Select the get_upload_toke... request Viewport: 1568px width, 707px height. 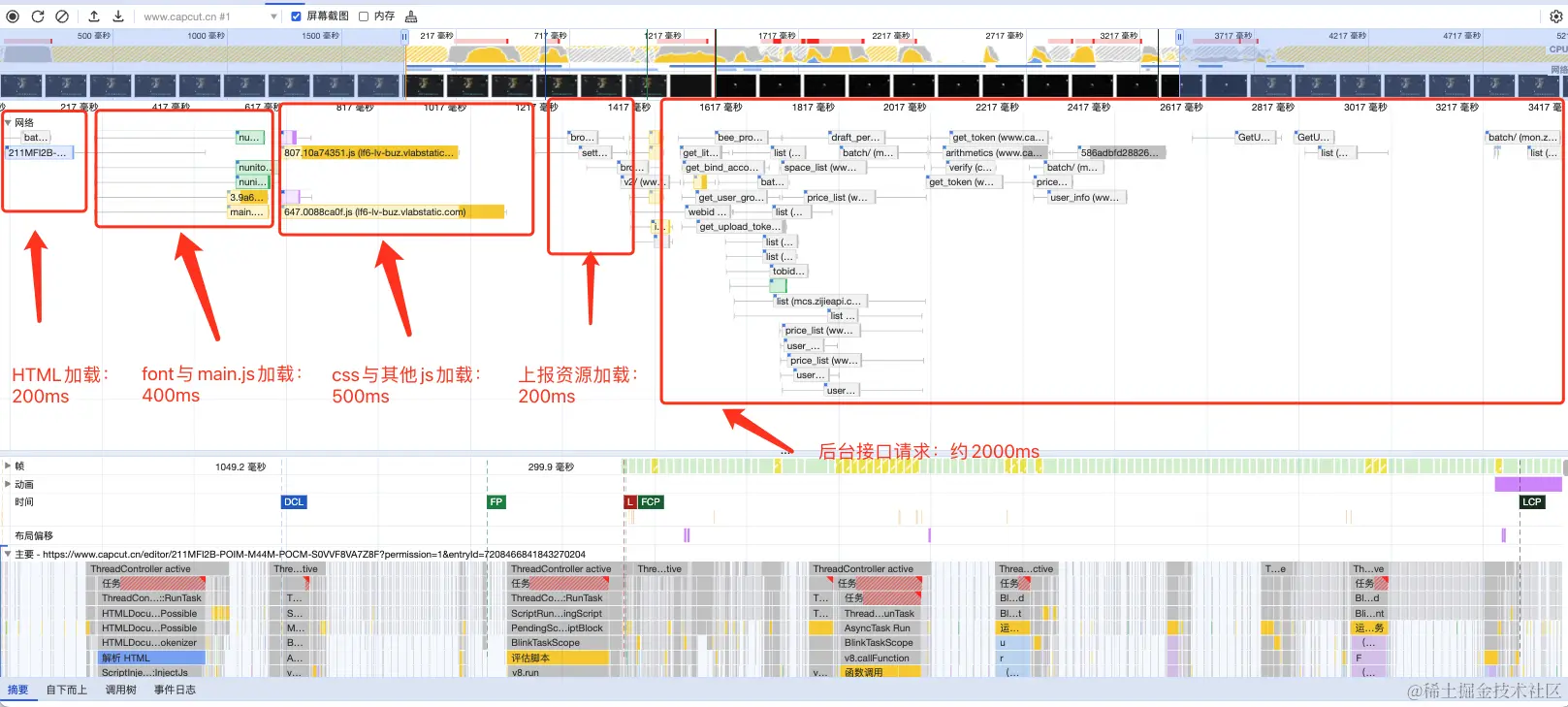tap(740, 227)
